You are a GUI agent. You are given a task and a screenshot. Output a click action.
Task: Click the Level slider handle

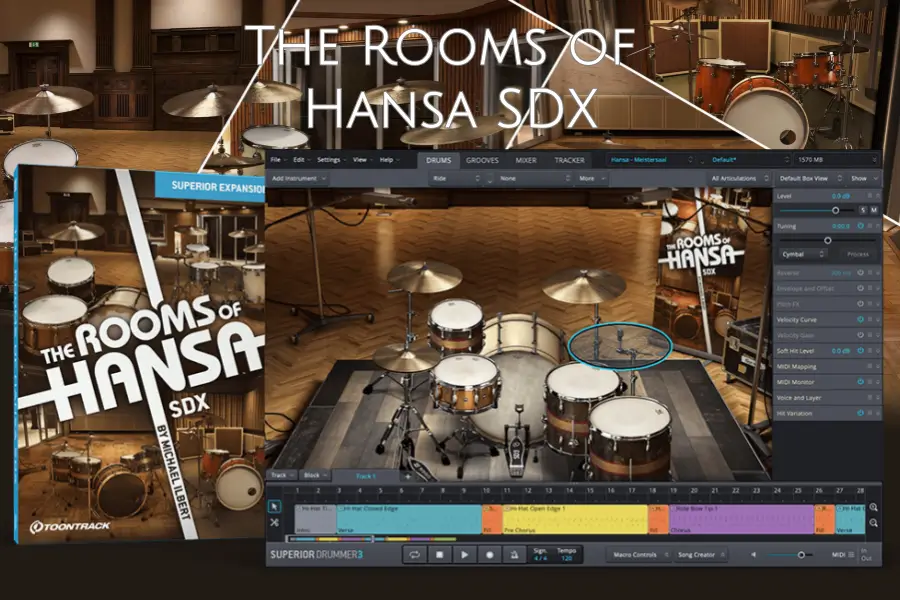click(836, 211)
